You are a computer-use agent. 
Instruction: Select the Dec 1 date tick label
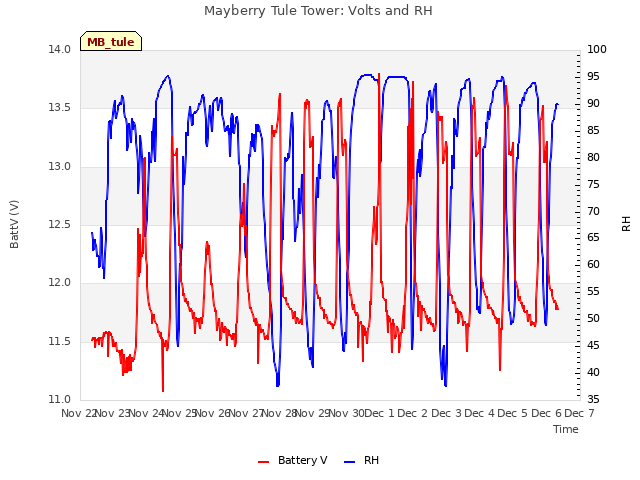pos(380,413)
